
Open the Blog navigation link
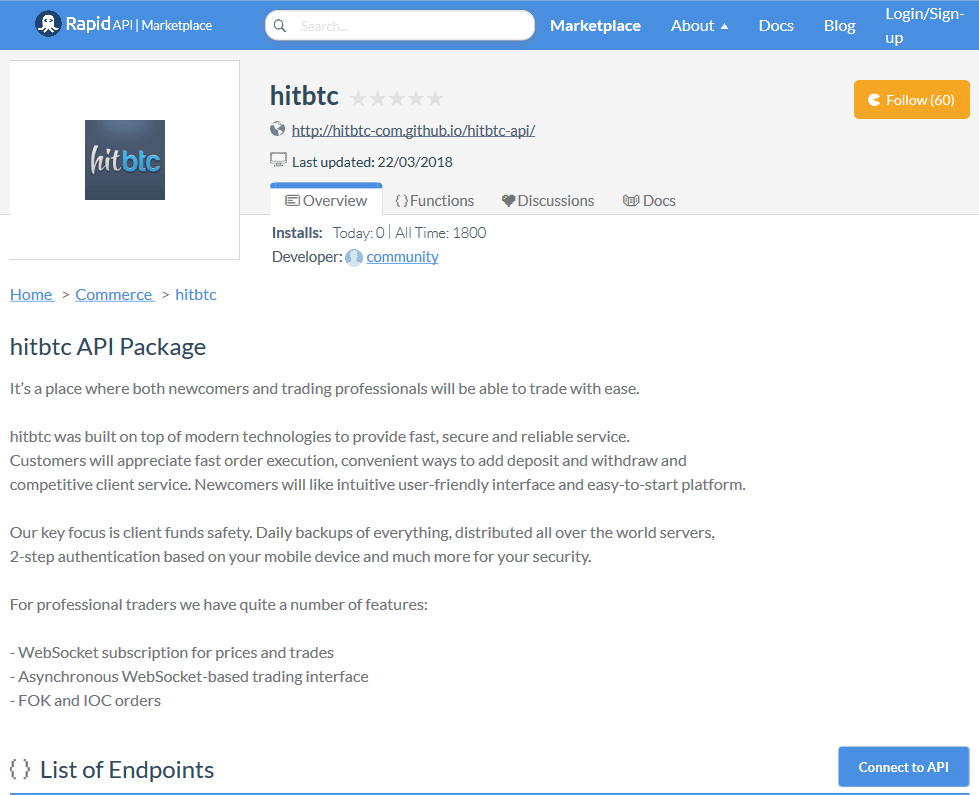click(839, 26)
